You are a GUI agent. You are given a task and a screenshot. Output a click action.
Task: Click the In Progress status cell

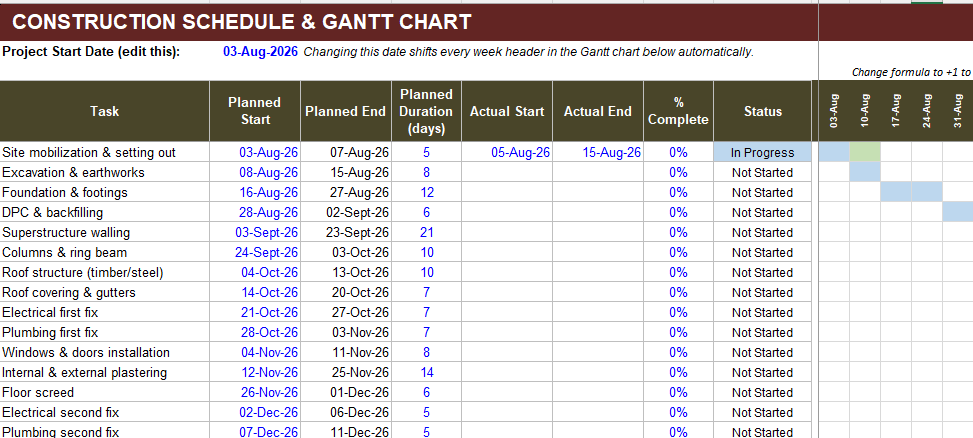763,153
